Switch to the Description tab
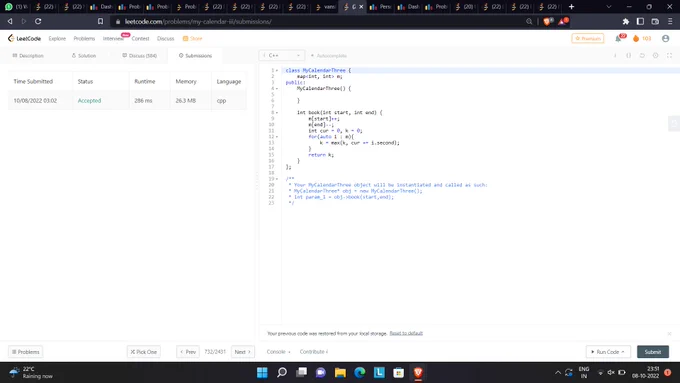The height and width of the screenshot is (383, 680). click(28, 56)
